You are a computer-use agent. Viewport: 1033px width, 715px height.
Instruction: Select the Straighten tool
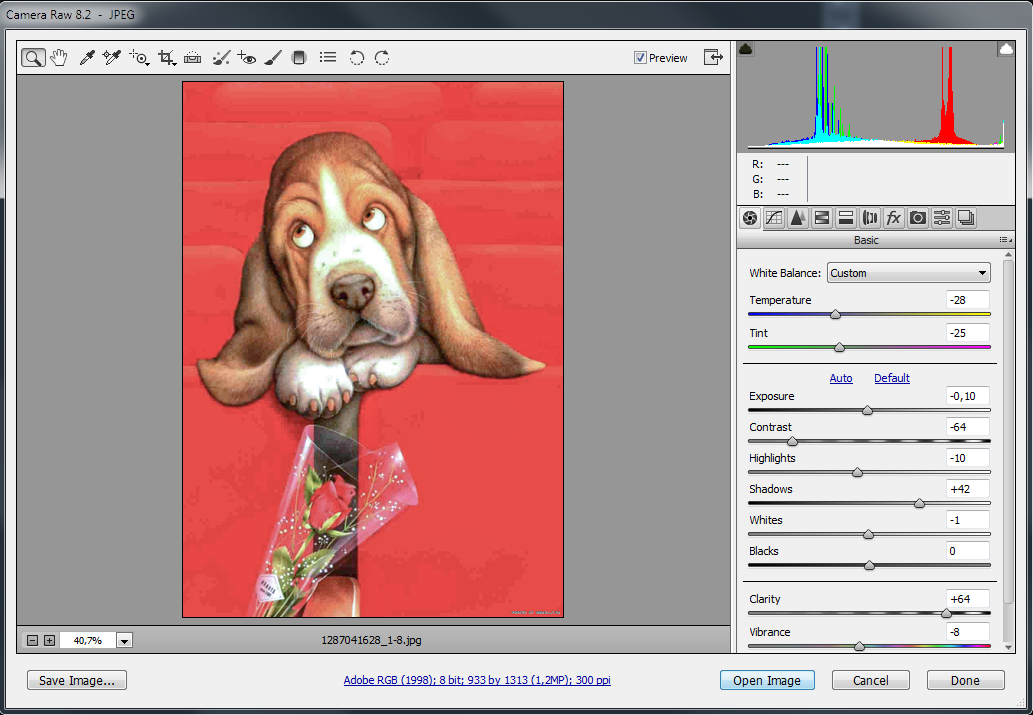coord(193,58)
